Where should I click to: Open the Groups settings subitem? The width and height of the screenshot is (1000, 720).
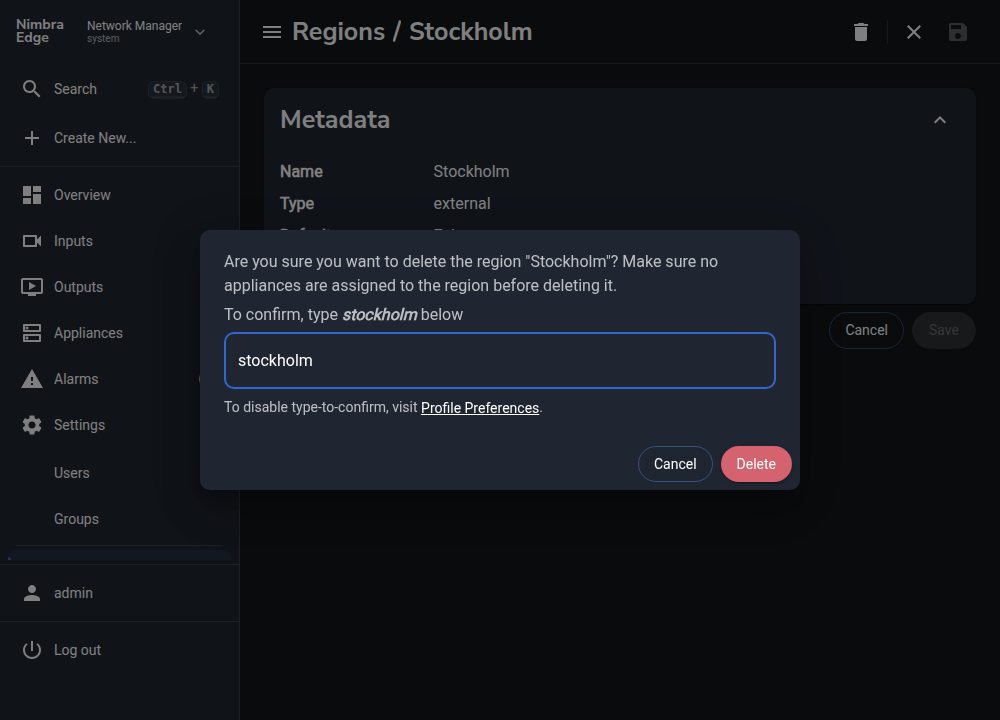(76, 519)
